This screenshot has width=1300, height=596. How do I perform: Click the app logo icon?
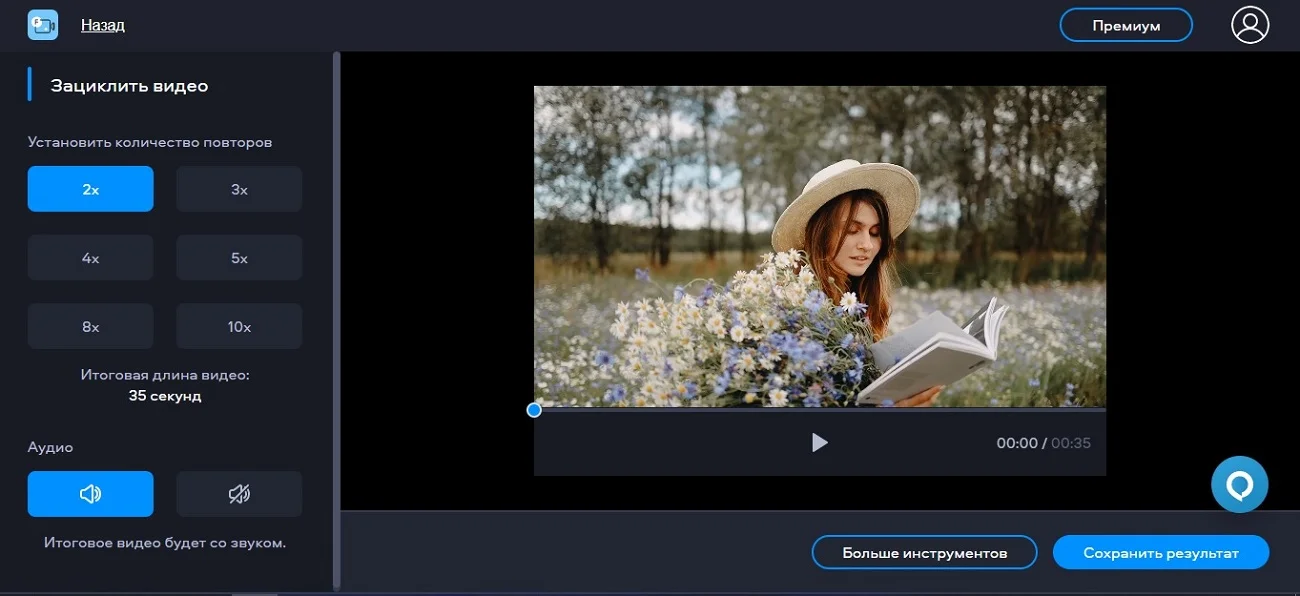43,25
